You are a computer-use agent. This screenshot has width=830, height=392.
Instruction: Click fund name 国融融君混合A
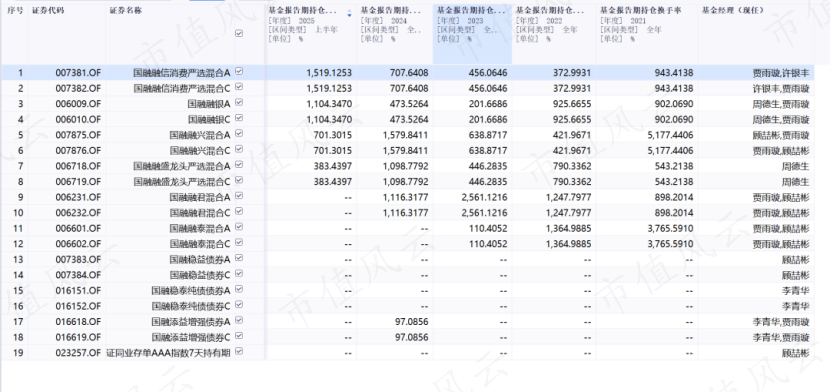coord(200,197)
